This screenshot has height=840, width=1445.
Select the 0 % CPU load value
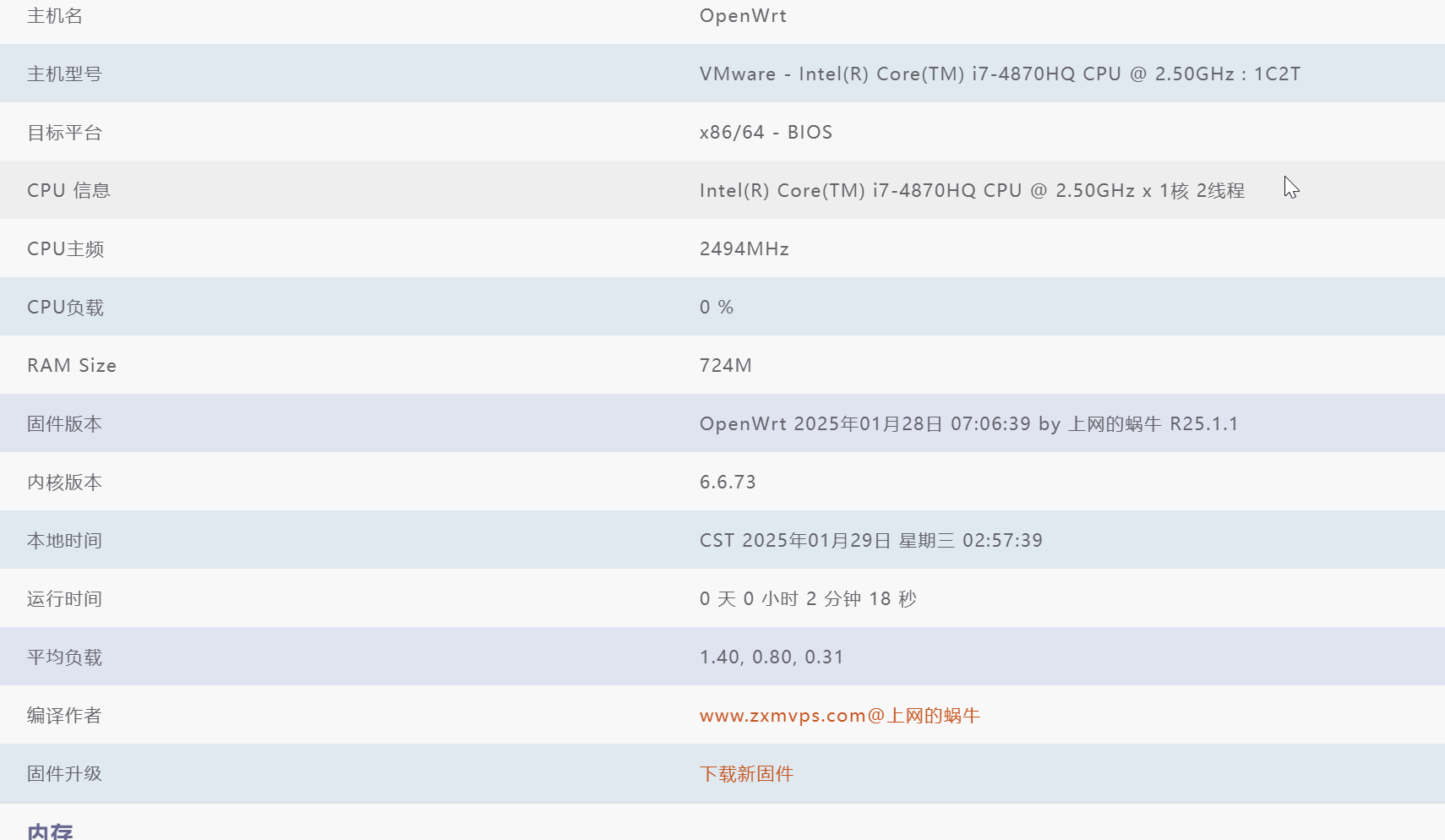717,308
